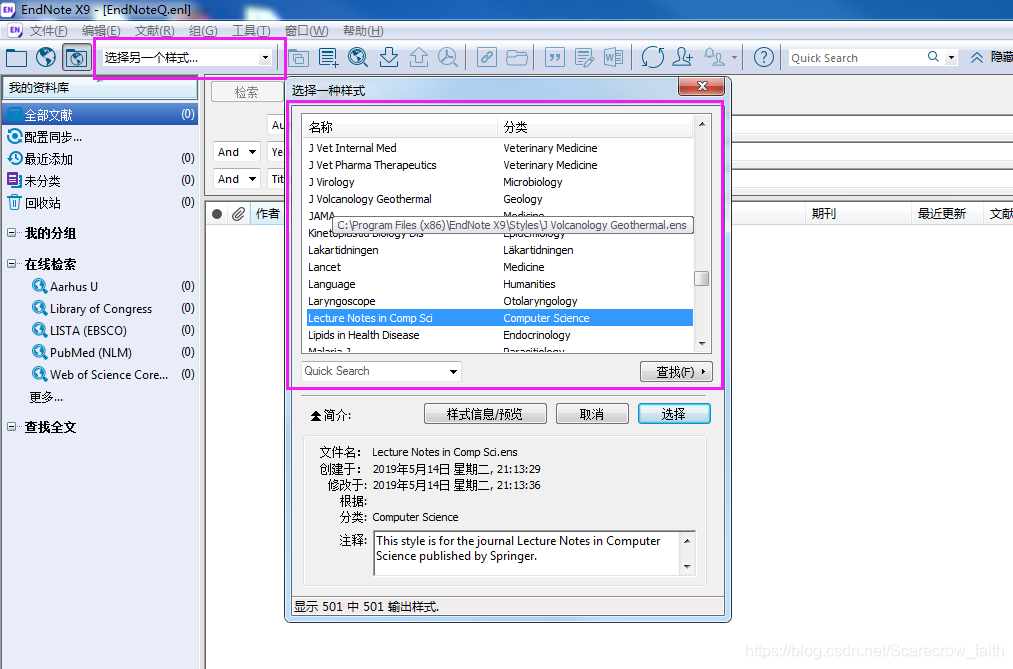Collapse the 我的分组 group

[12, 232]
